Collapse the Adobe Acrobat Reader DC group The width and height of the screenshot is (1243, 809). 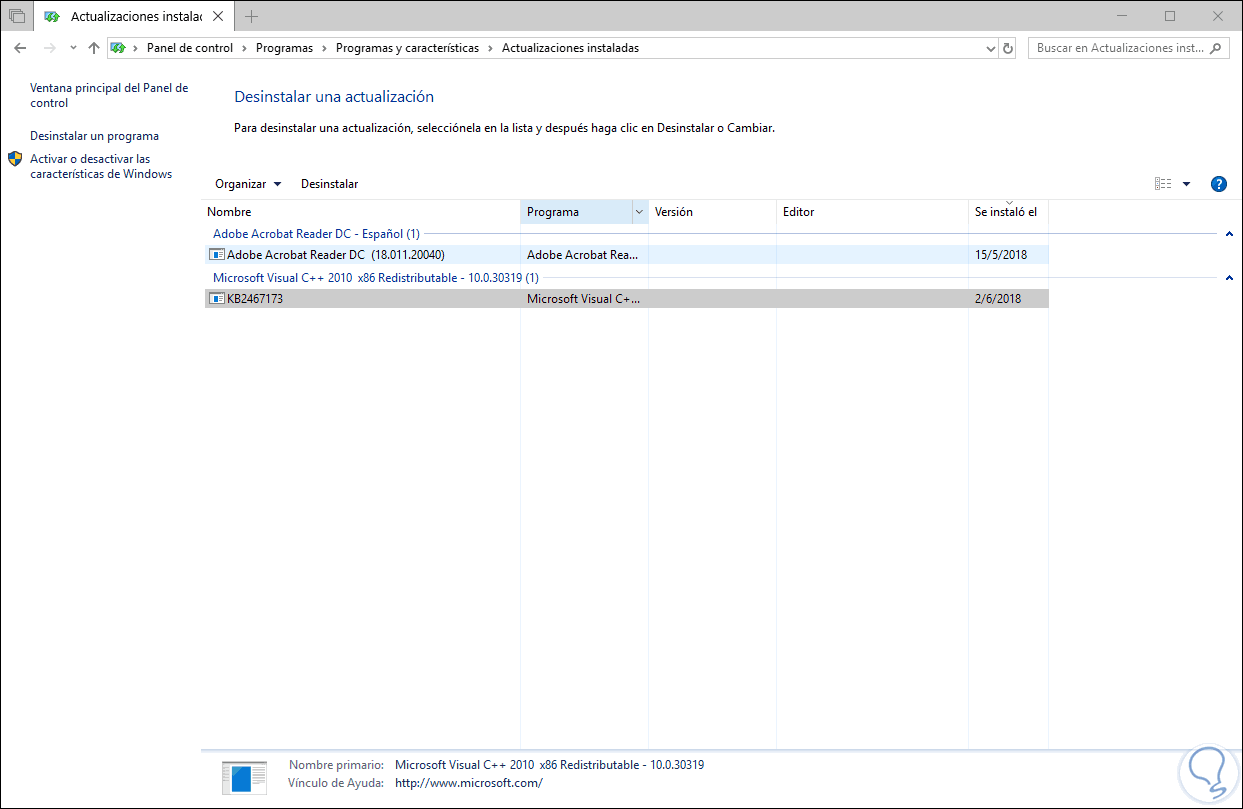1229,234
